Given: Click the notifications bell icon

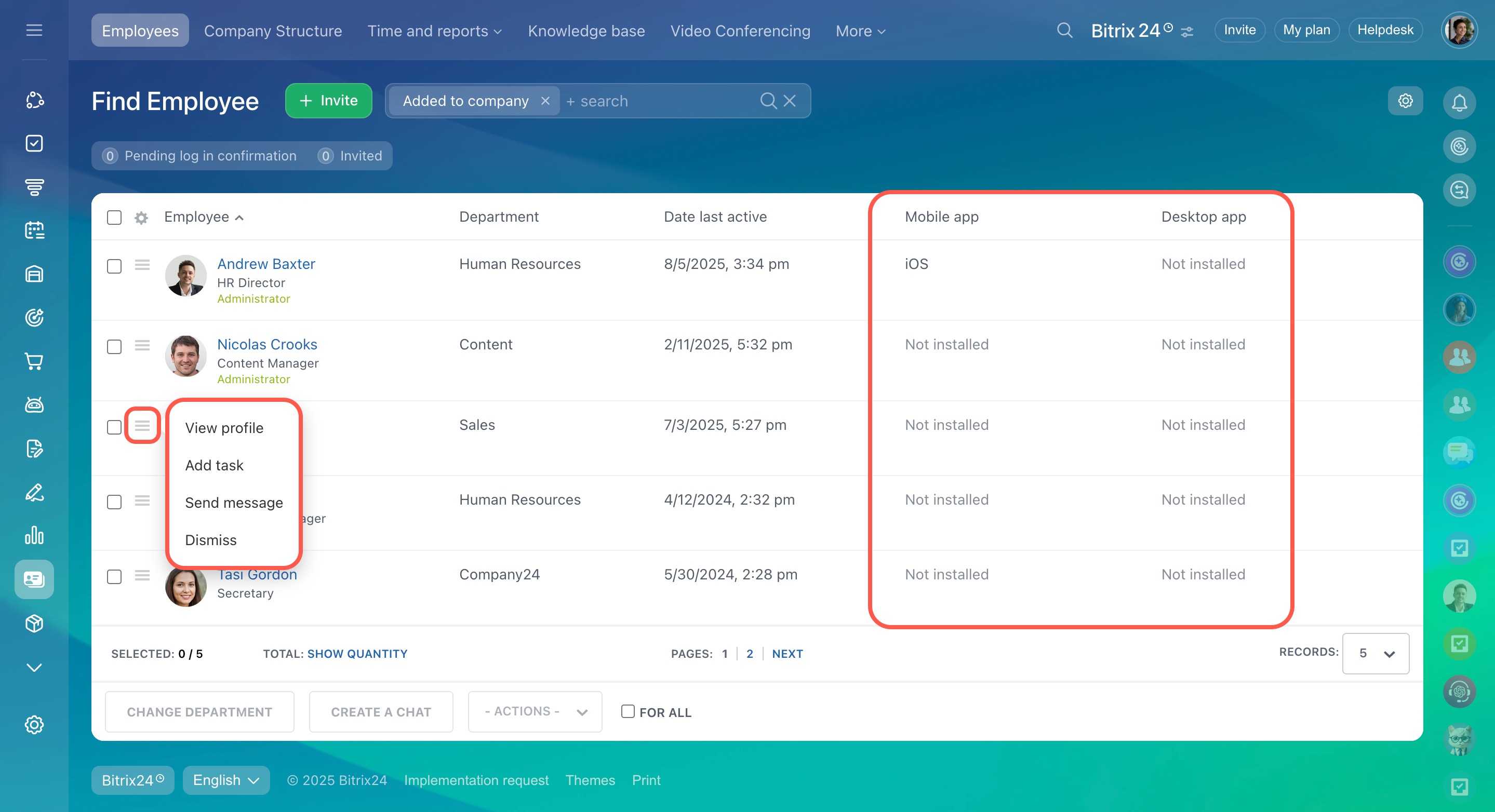Looking at the screenshot, I should (1459, 103).
